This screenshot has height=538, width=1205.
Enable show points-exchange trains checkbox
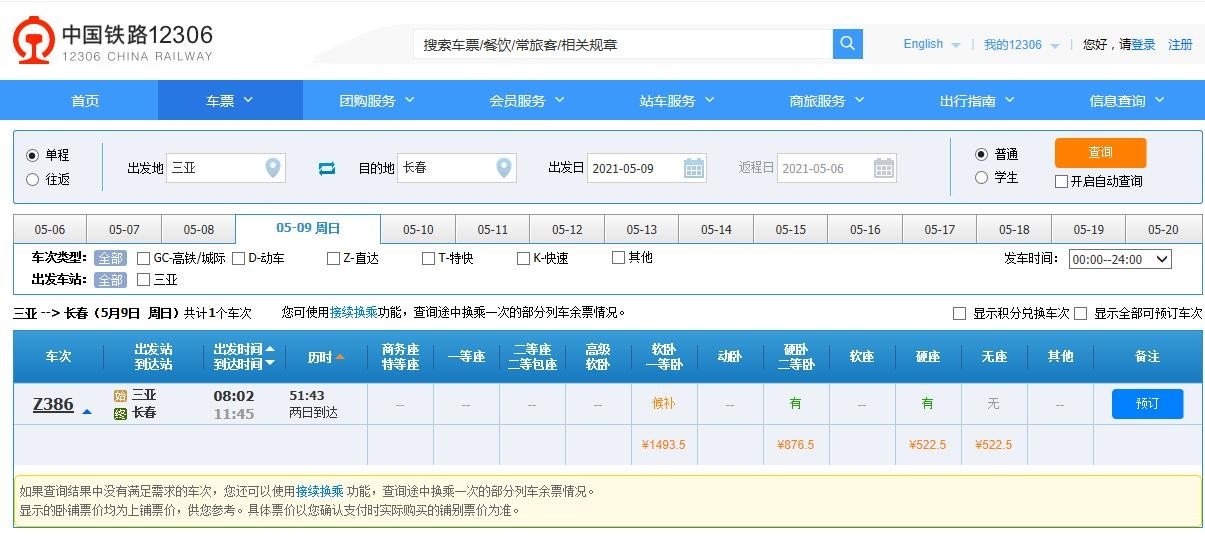[960, 313]
